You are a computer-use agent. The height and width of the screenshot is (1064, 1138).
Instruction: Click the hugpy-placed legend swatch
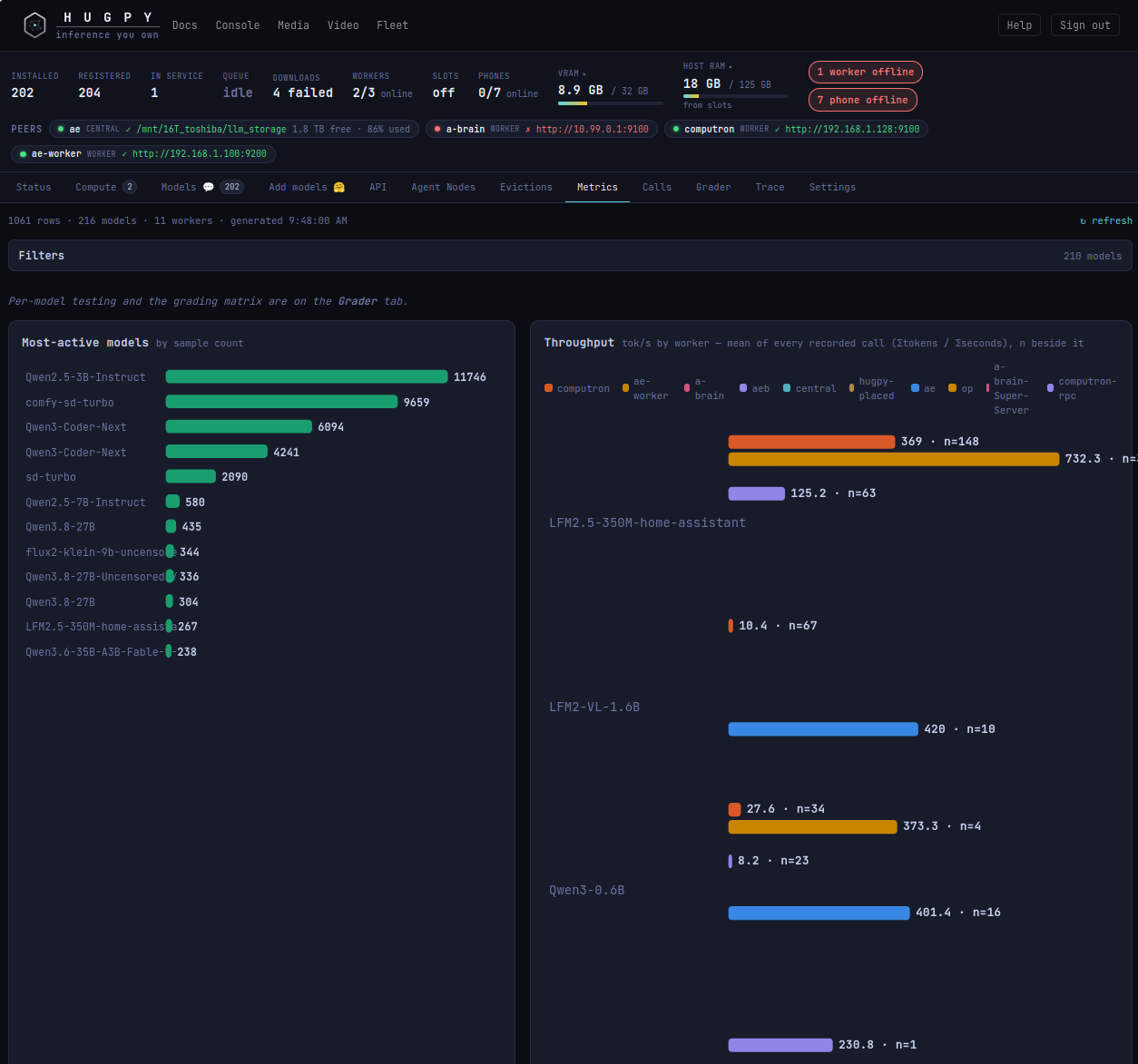click(851, 388)
